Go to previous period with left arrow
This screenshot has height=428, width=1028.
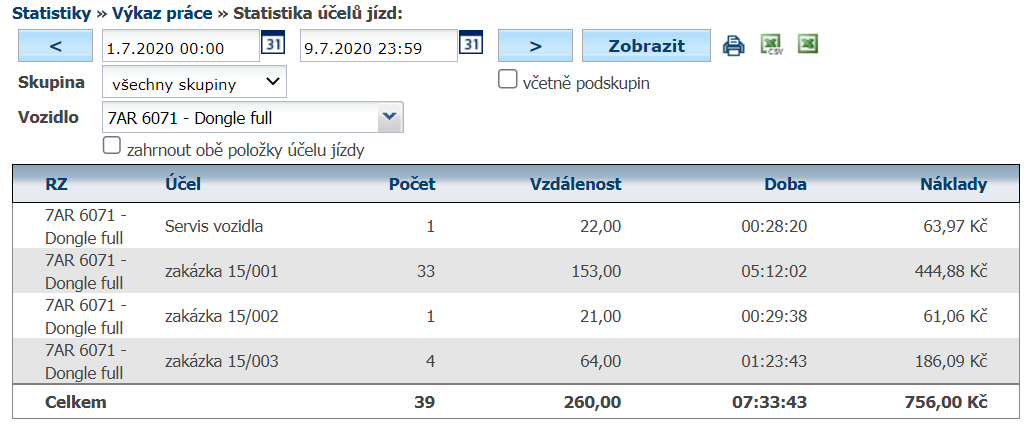pos(56,46)
